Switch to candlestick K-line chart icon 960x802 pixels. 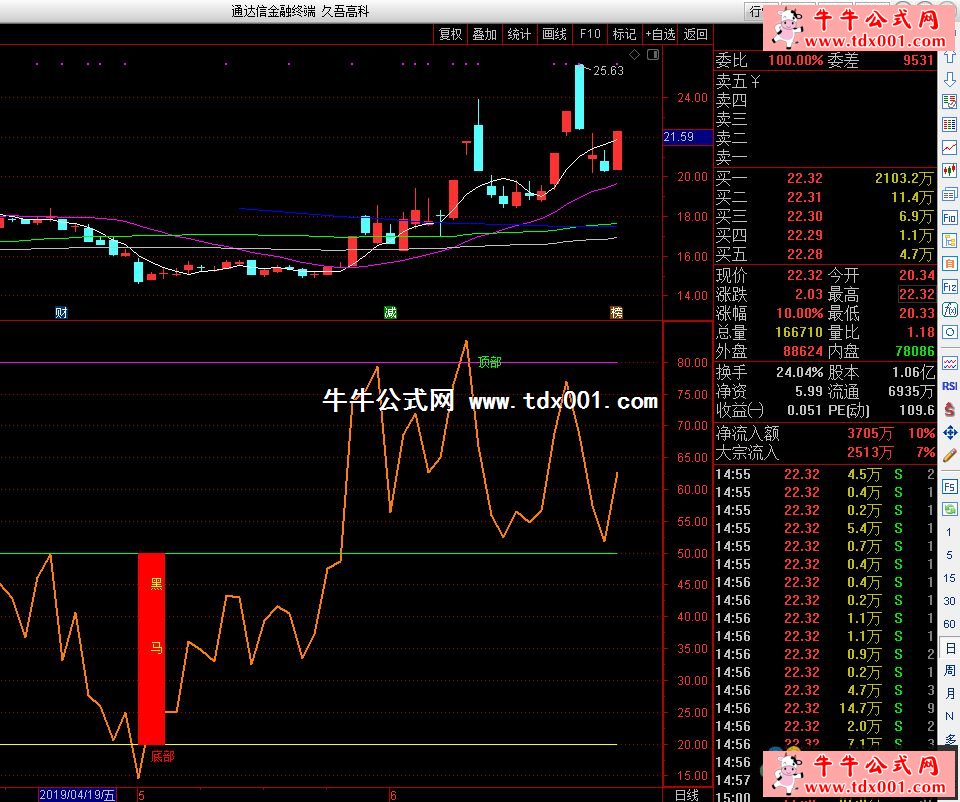point(950,171)
